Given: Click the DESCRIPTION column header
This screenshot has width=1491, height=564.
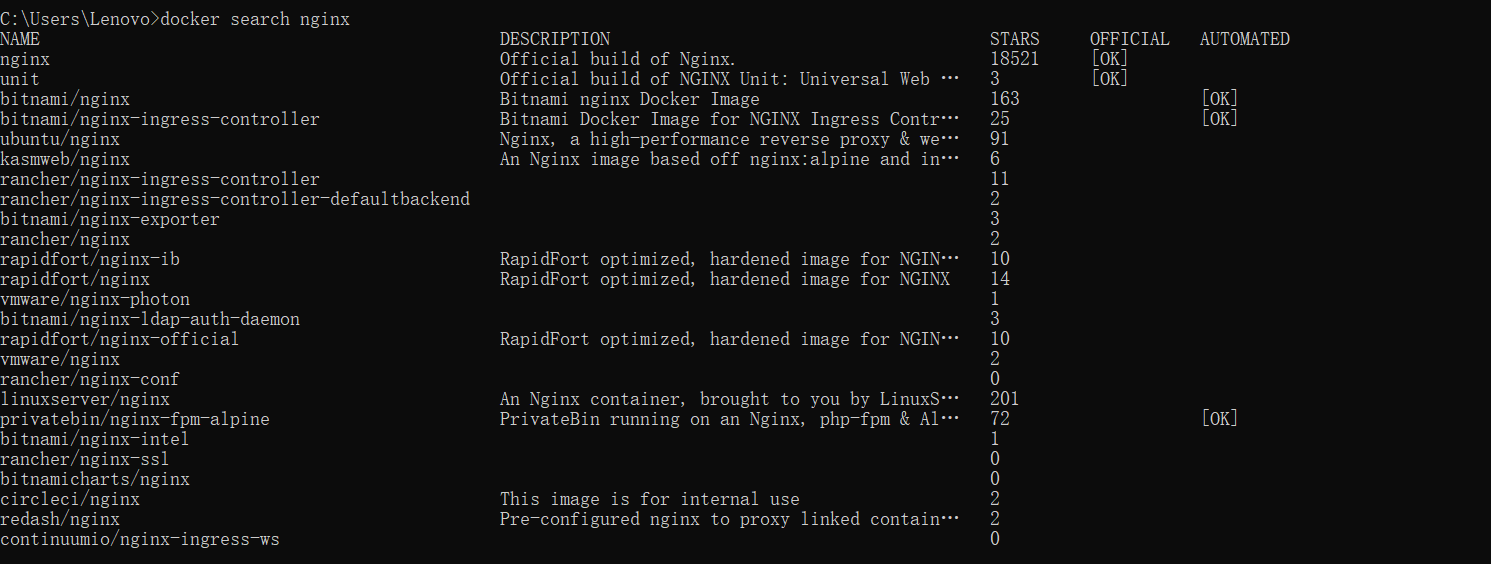Looking at the screenshot, I should (x=555, y=39).
